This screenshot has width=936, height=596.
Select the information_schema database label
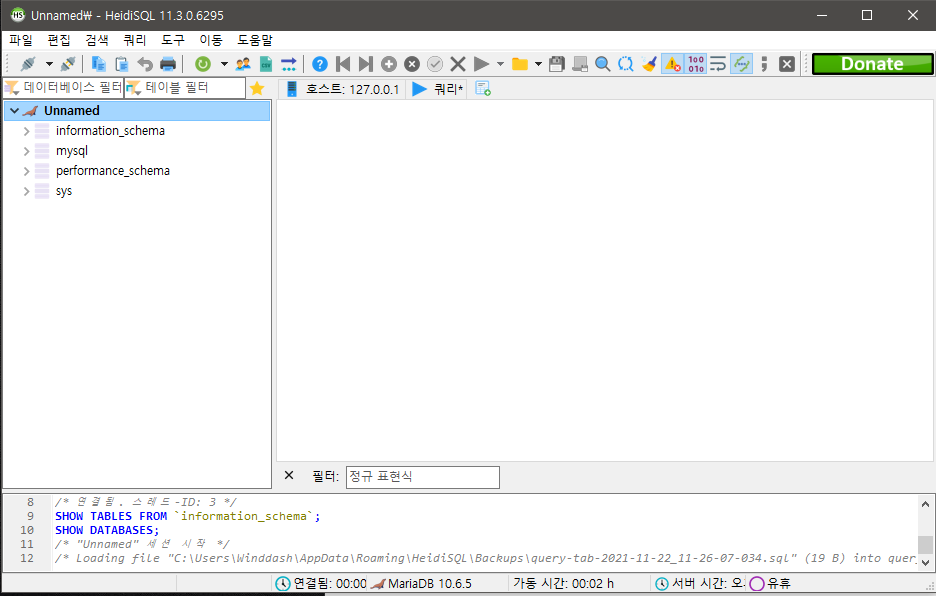pos(110,131)
